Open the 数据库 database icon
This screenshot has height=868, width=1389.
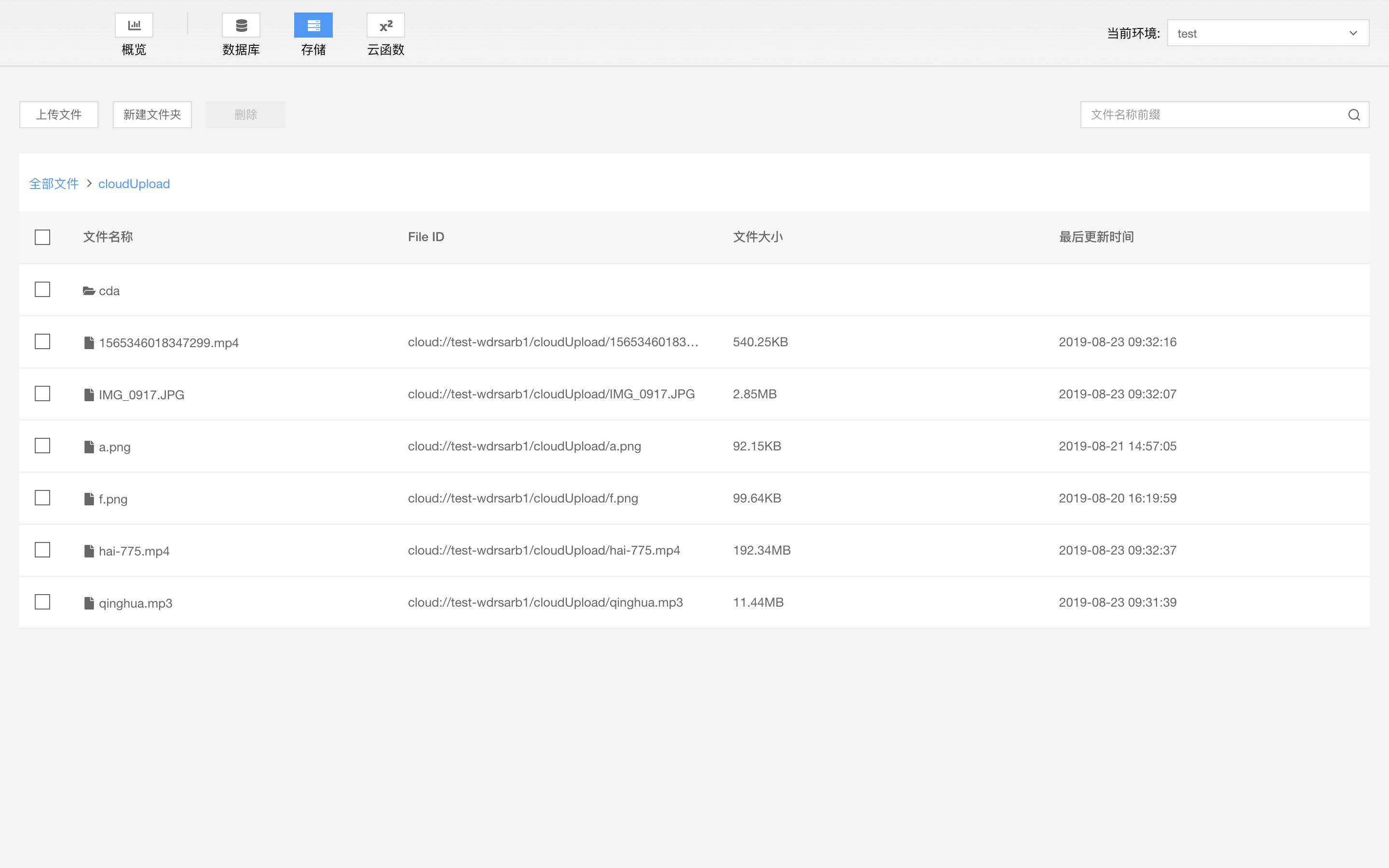[x=241, y=25]
